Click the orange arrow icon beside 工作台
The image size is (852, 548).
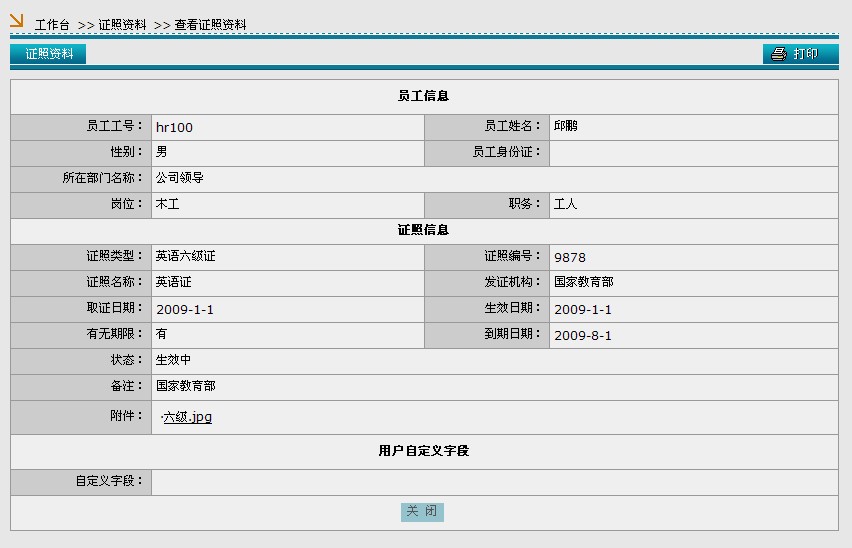click(16, 19)
